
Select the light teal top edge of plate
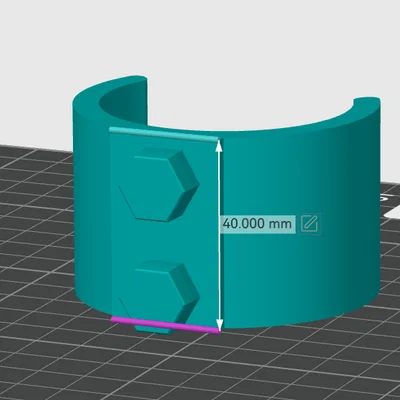[x=164, y=134]
